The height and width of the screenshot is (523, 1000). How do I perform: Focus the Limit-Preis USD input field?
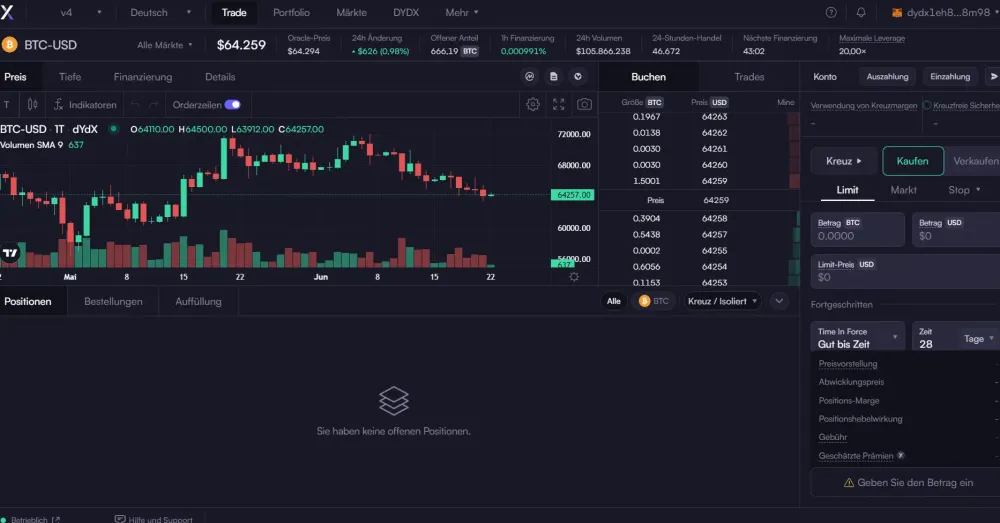906,271
